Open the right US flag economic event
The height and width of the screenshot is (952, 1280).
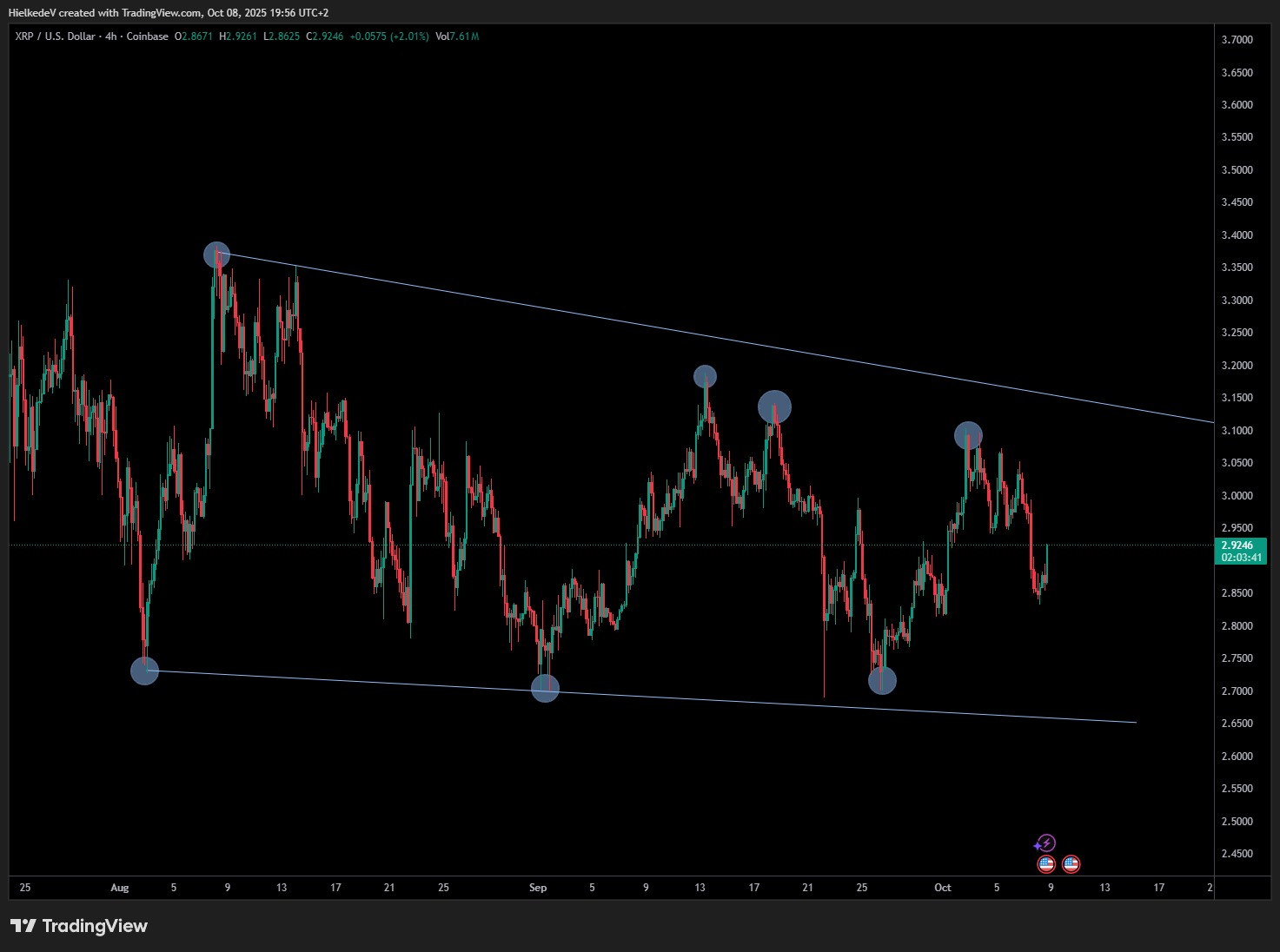pos(1071,864)
